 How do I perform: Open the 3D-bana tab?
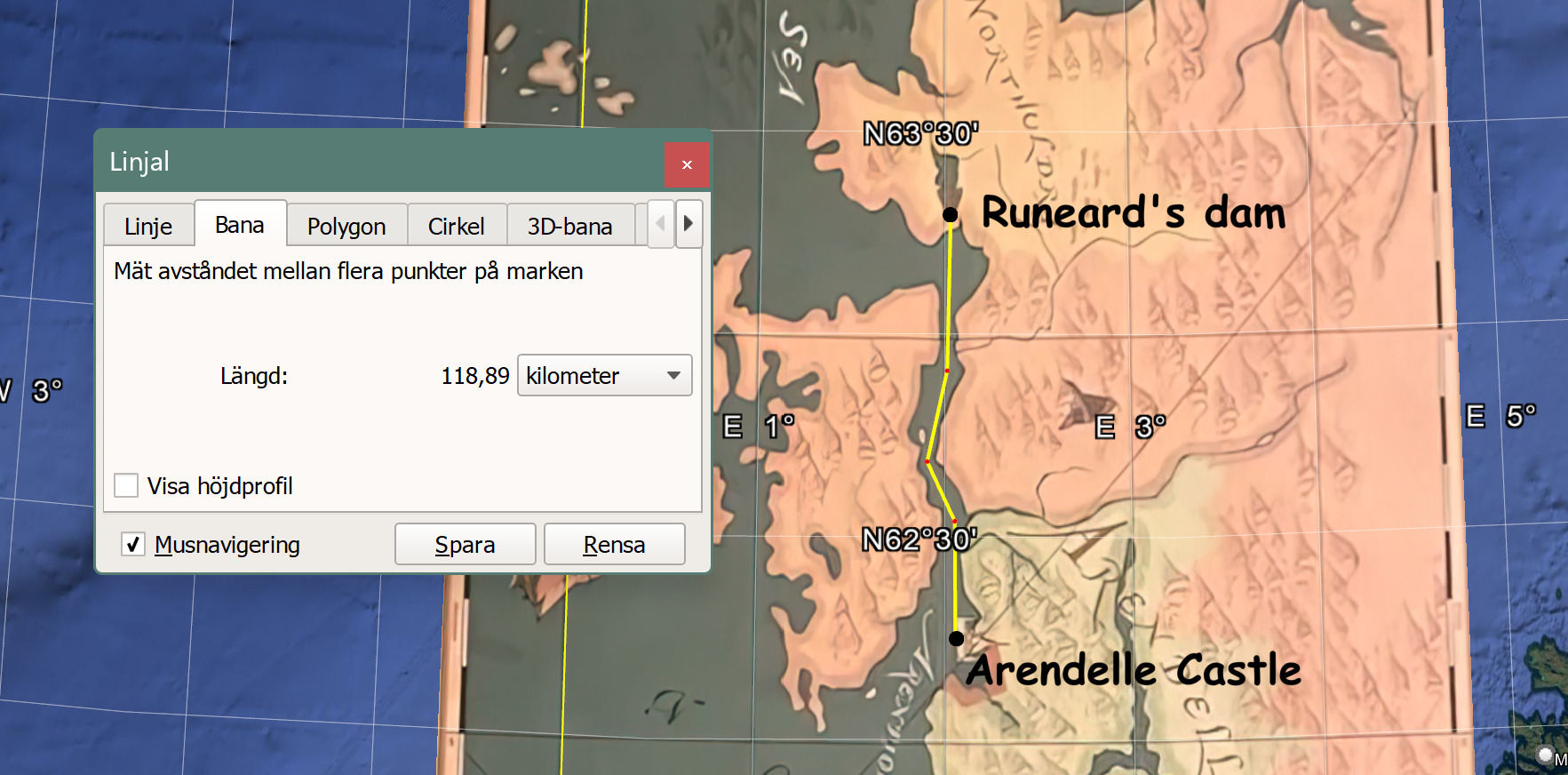569,226
